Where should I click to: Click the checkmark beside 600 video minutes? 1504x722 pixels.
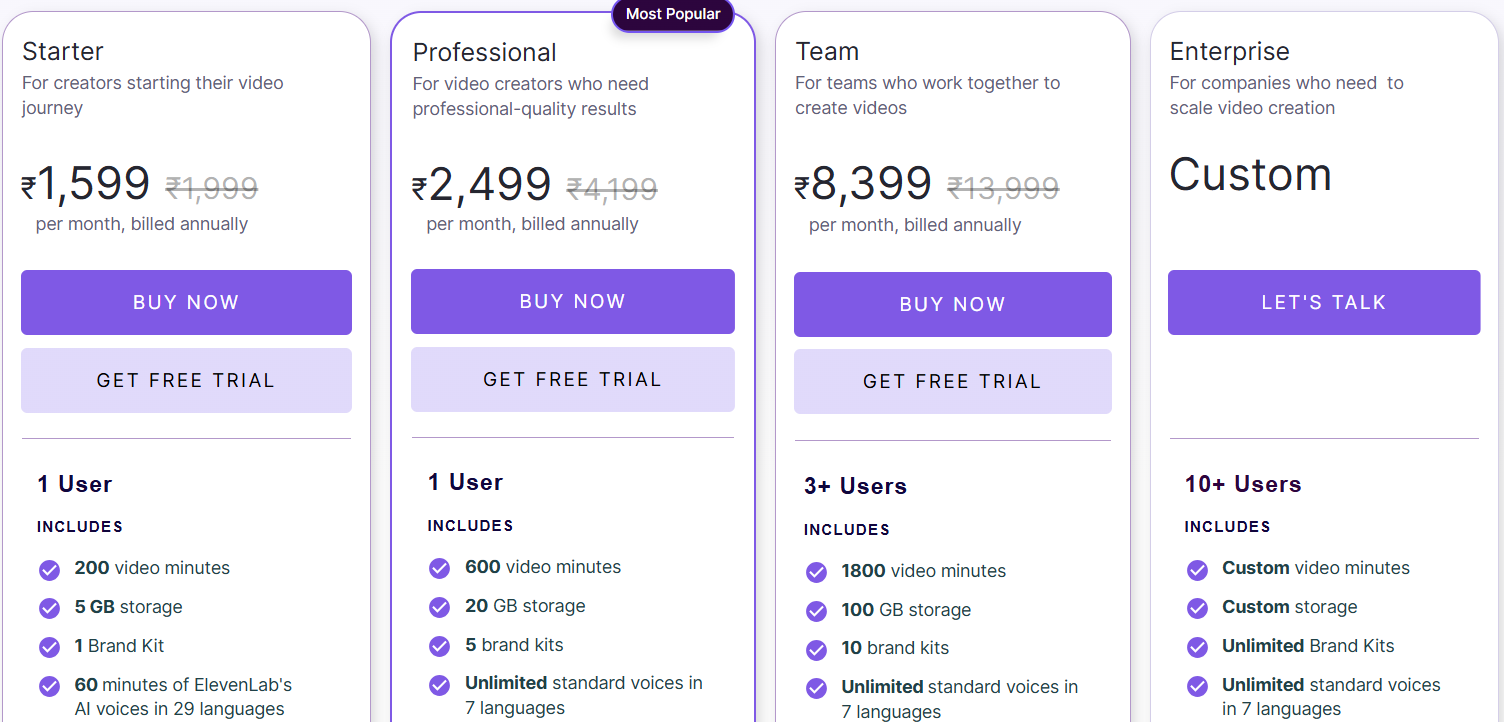(439, 567)
